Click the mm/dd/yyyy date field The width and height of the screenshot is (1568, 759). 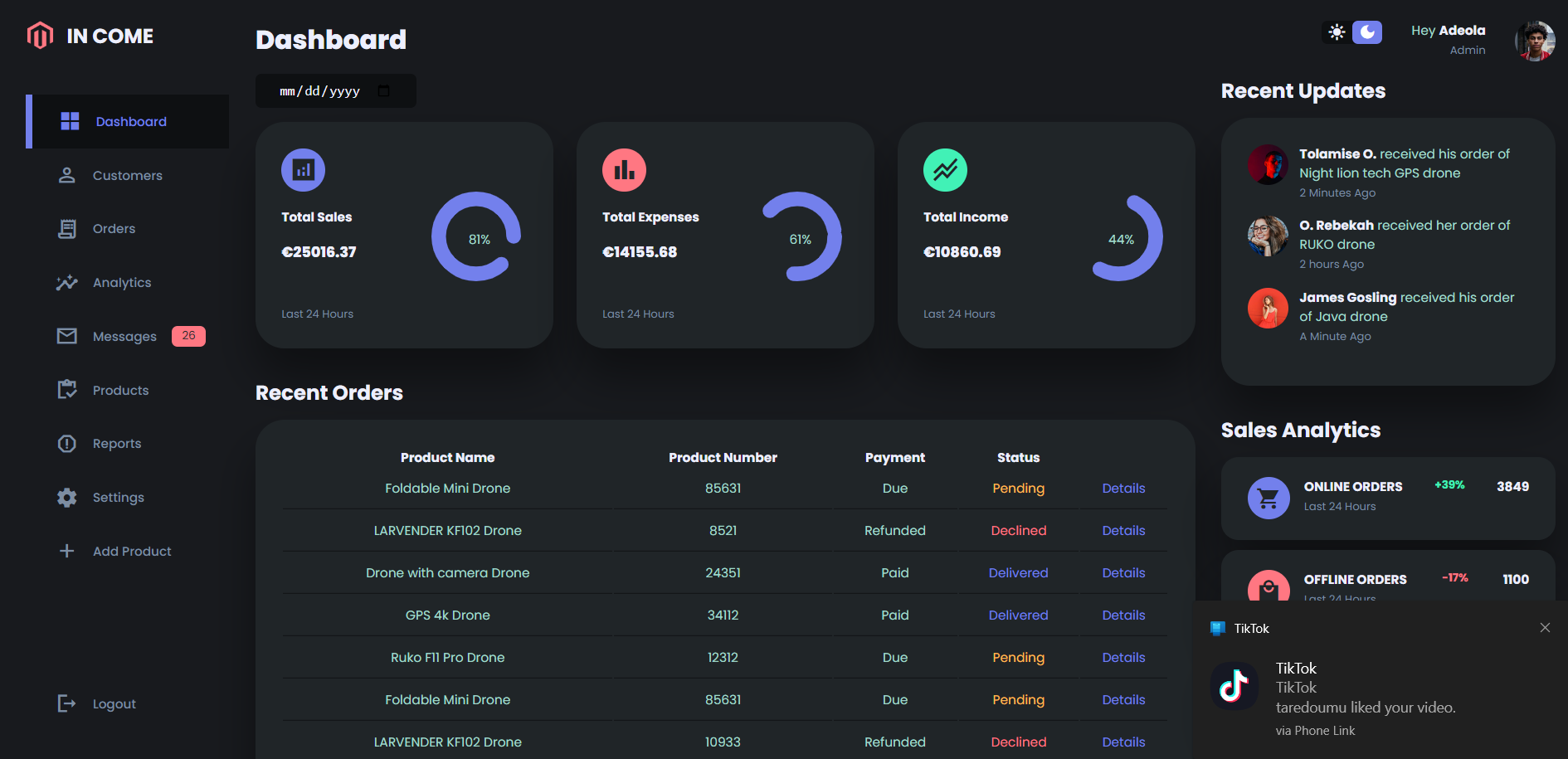point(336,91)
